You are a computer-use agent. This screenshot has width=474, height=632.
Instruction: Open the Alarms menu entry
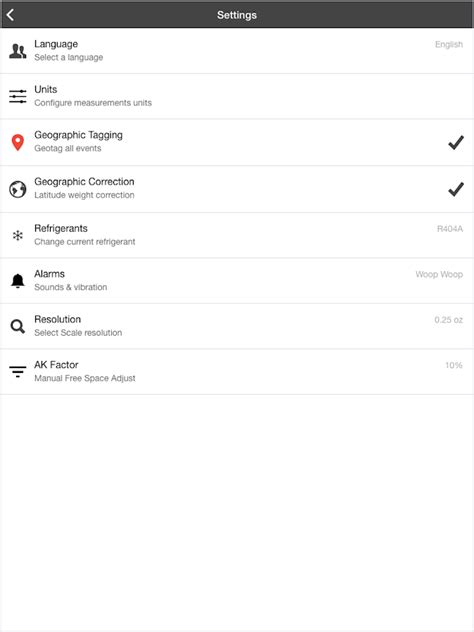coord(237,281)
